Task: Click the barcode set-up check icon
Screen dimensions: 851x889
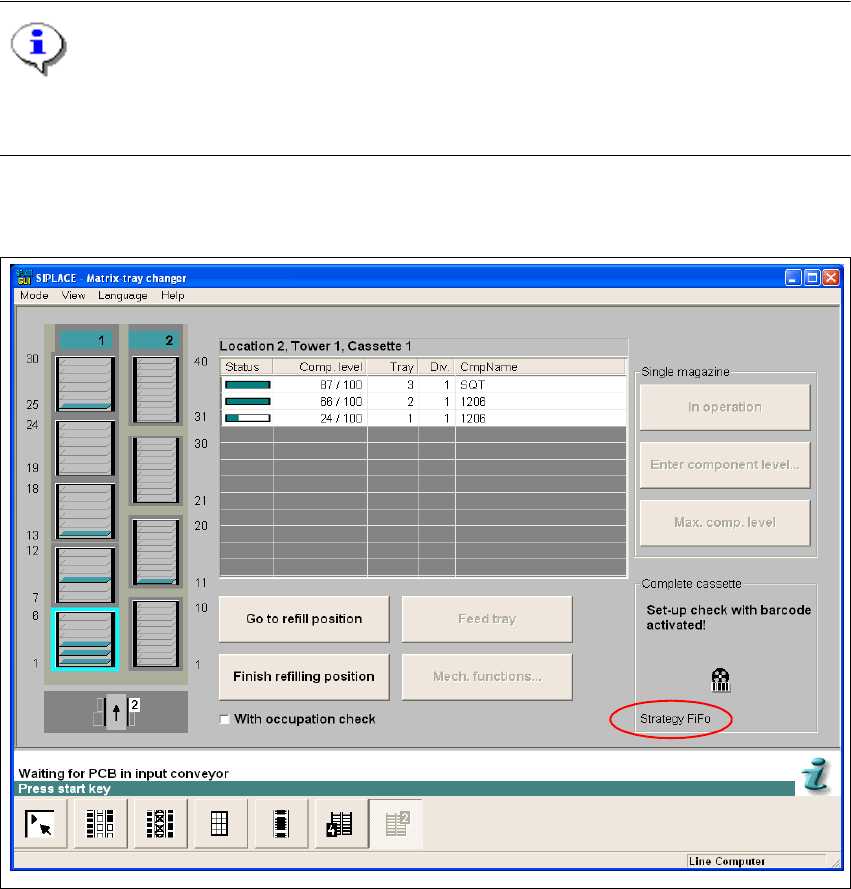Action: (719, 681)
